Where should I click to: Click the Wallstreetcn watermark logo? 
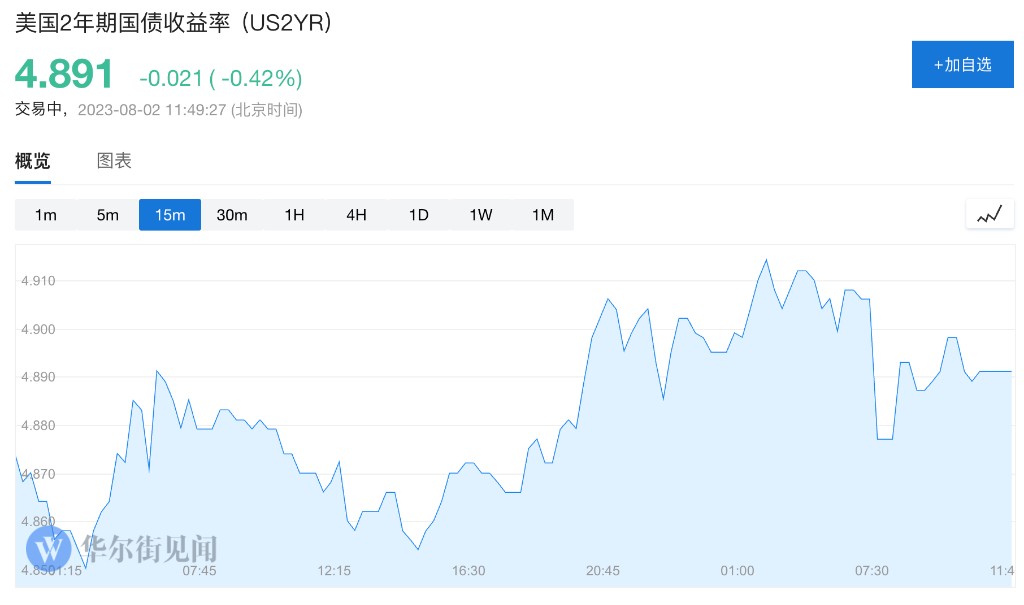pos(122,548)
